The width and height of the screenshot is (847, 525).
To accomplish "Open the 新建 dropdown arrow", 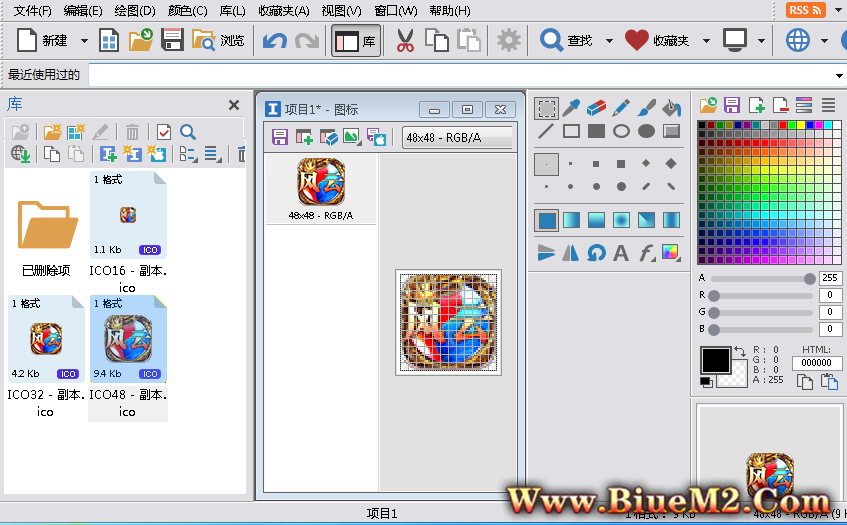I will (x=84, y=41).
